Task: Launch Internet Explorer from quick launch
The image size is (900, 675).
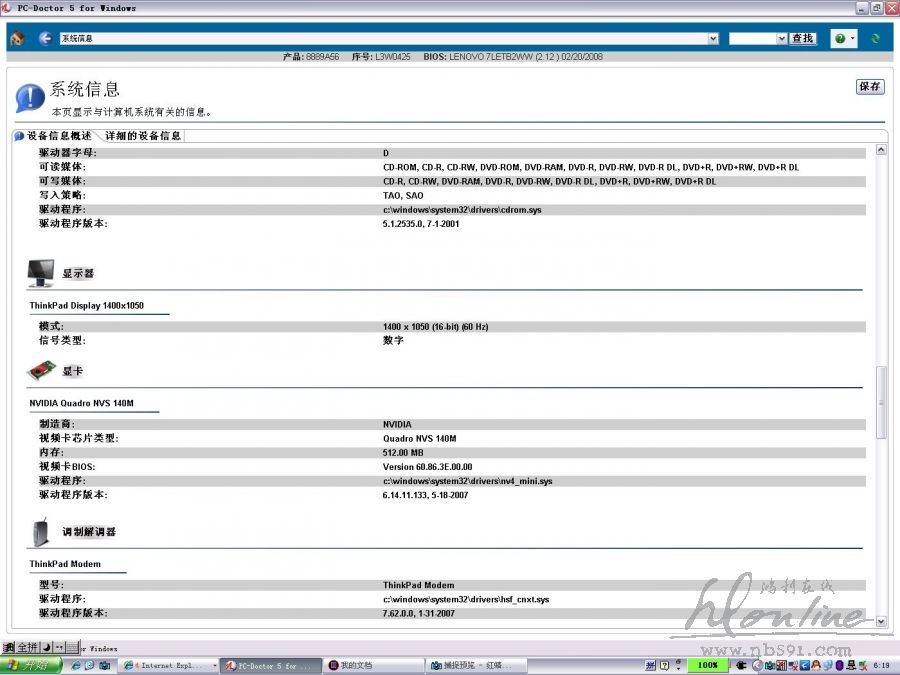Action: [x=75, y=665]
